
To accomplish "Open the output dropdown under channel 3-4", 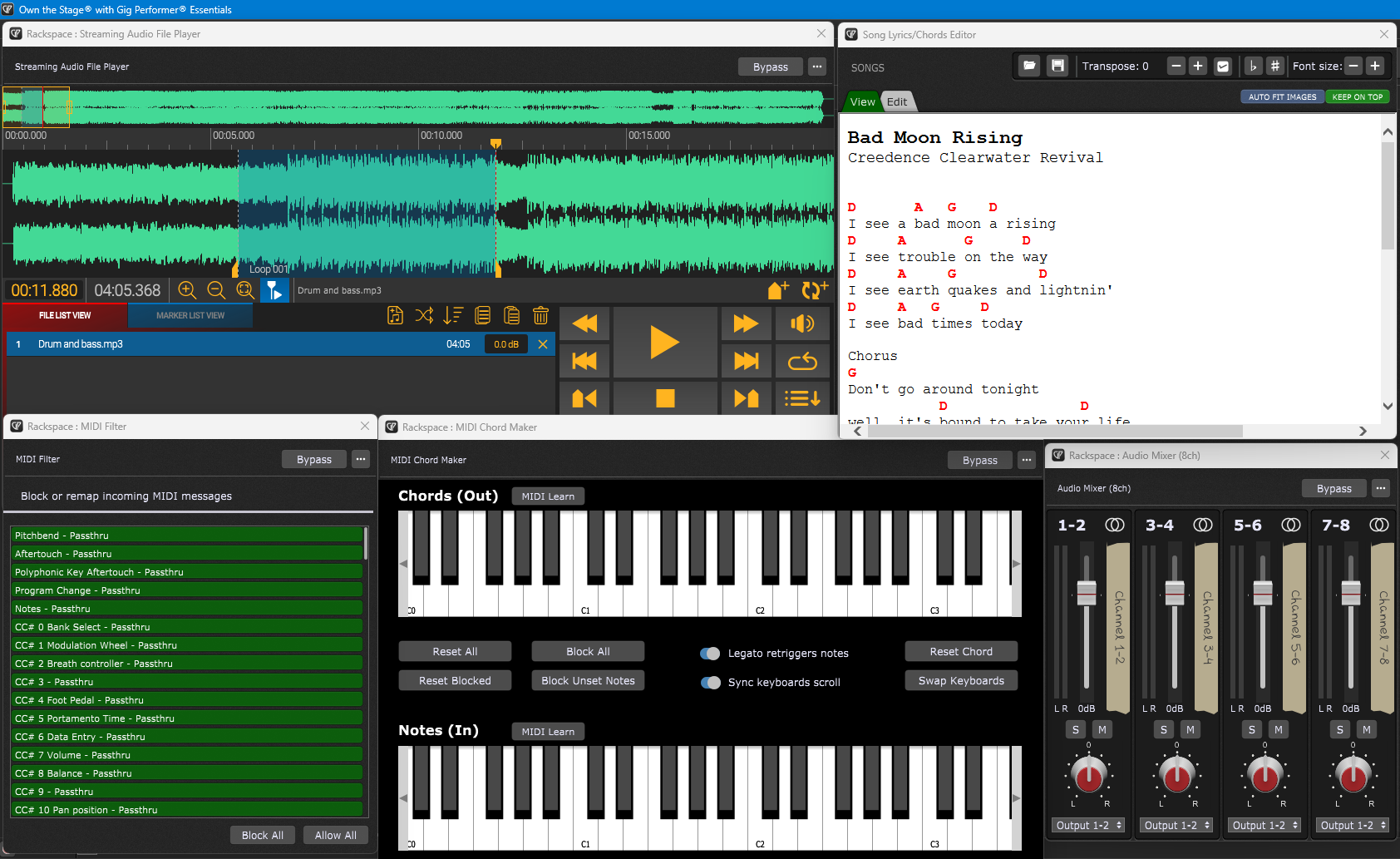I will 1177,825.
